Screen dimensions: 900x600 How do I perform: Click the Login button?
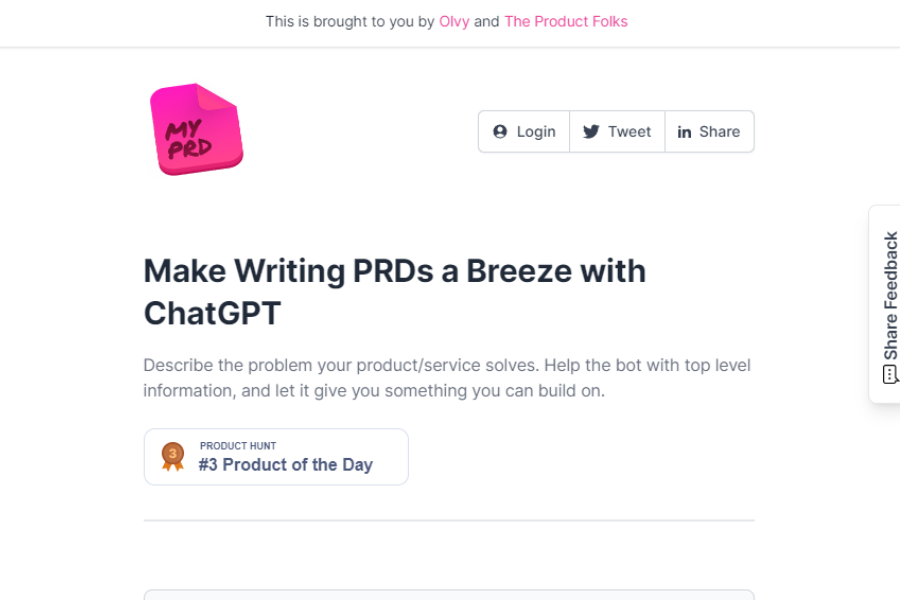coord(523,131)
